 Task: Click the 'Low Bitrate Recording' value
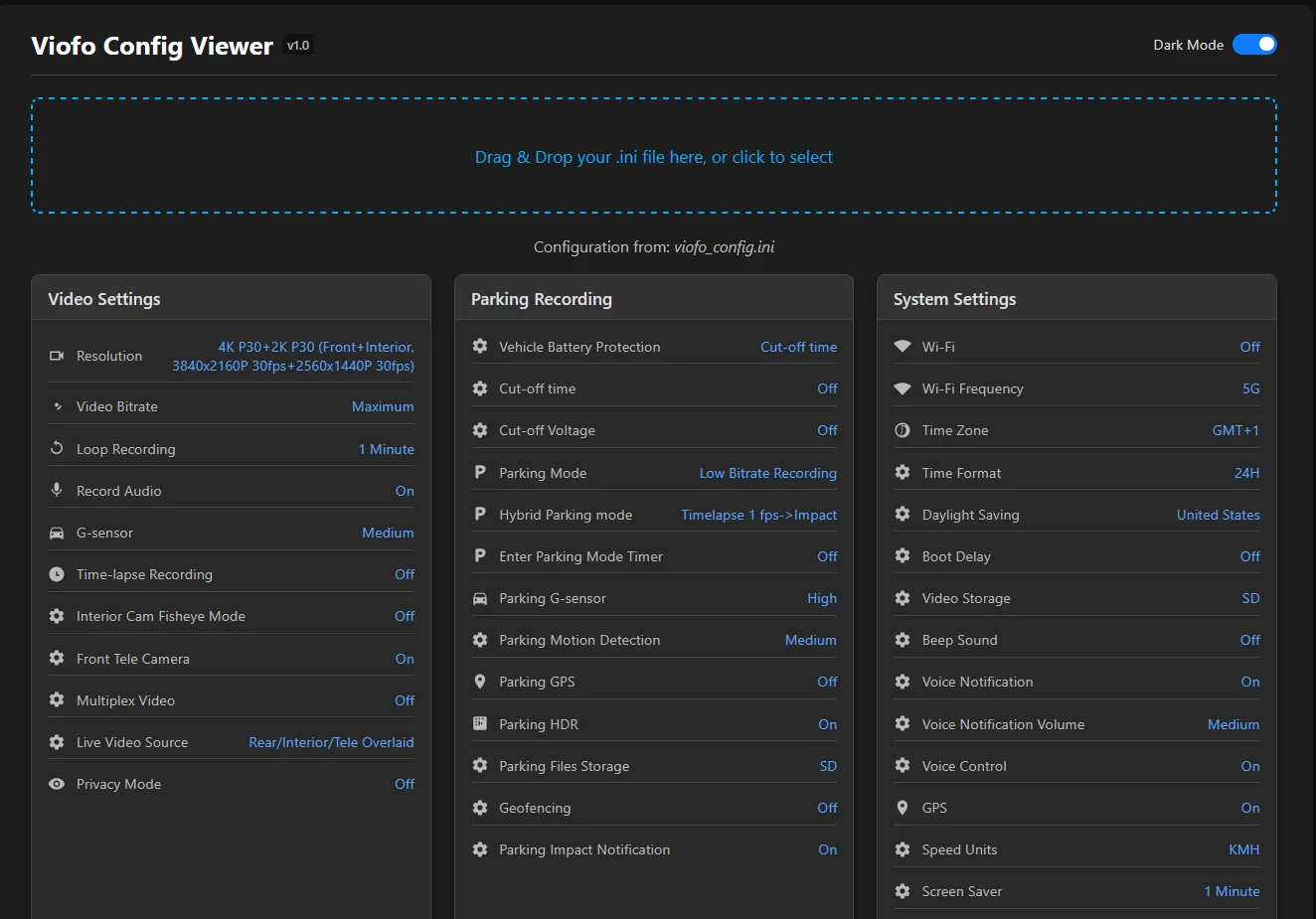click(x=768, y=473)
